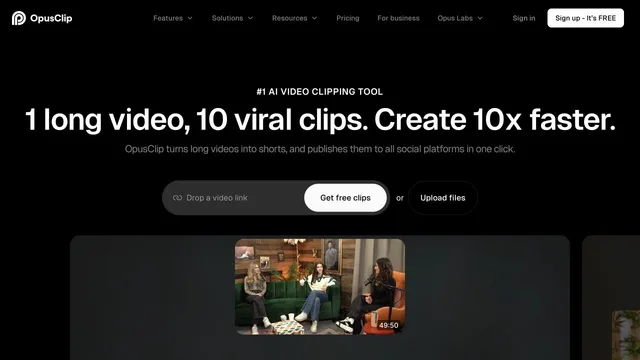Click the OpusClip logo icon
Image resolution: width=640 pixels, height=360 pixels.
click(x=19, y=18)
